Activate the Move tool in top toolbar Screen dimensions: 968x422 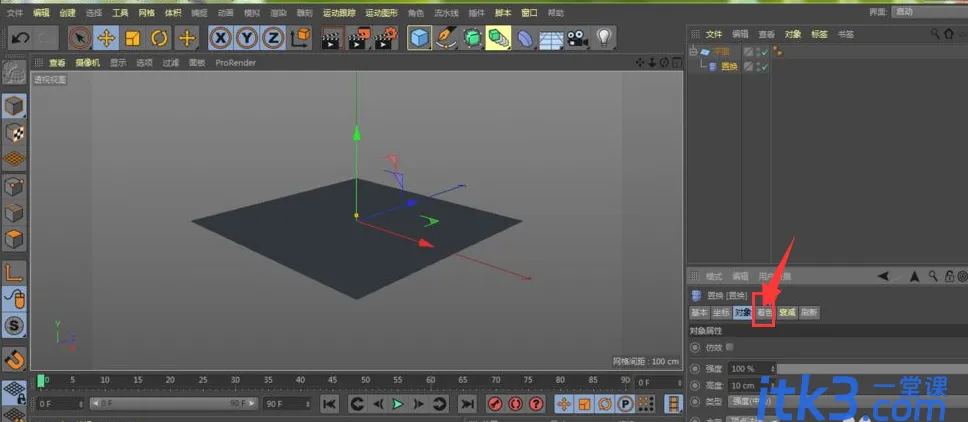coord(106,38)
